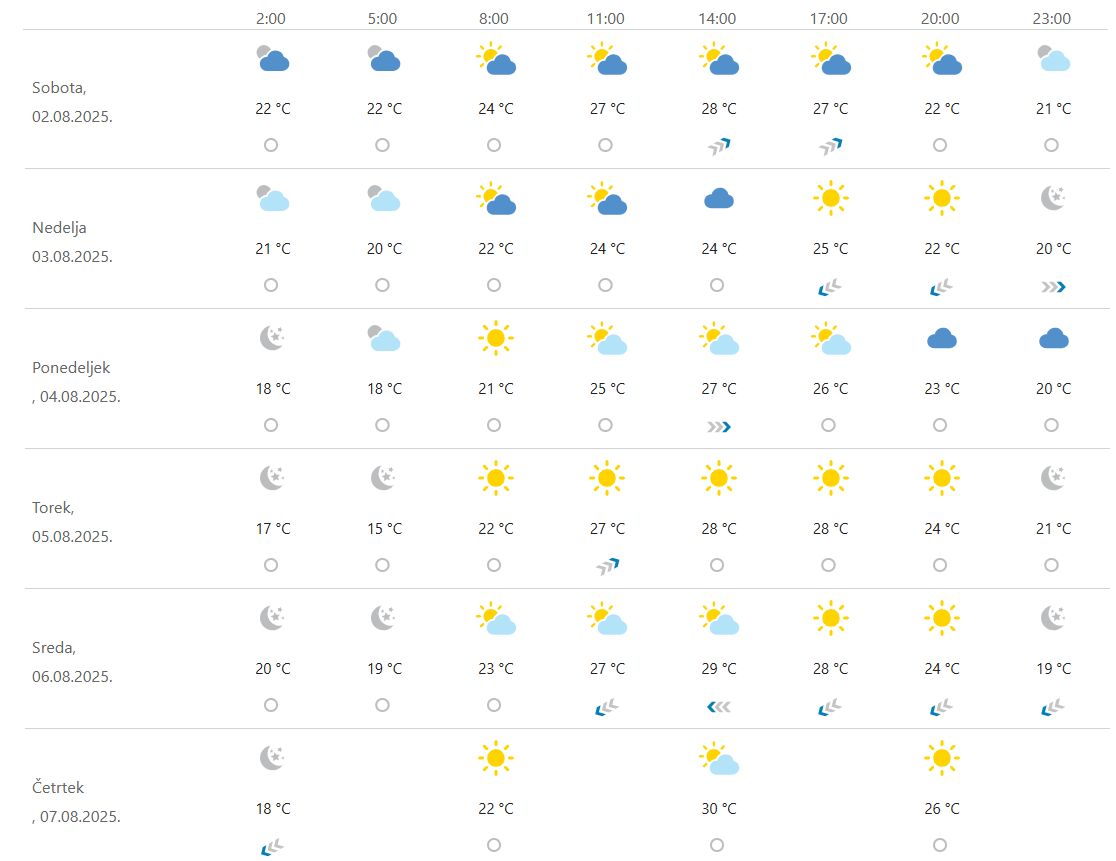The image size is (1116, 861).
Task: Click the Sreda 8:00 sun and cloud icon
Action: coord(495,620)
